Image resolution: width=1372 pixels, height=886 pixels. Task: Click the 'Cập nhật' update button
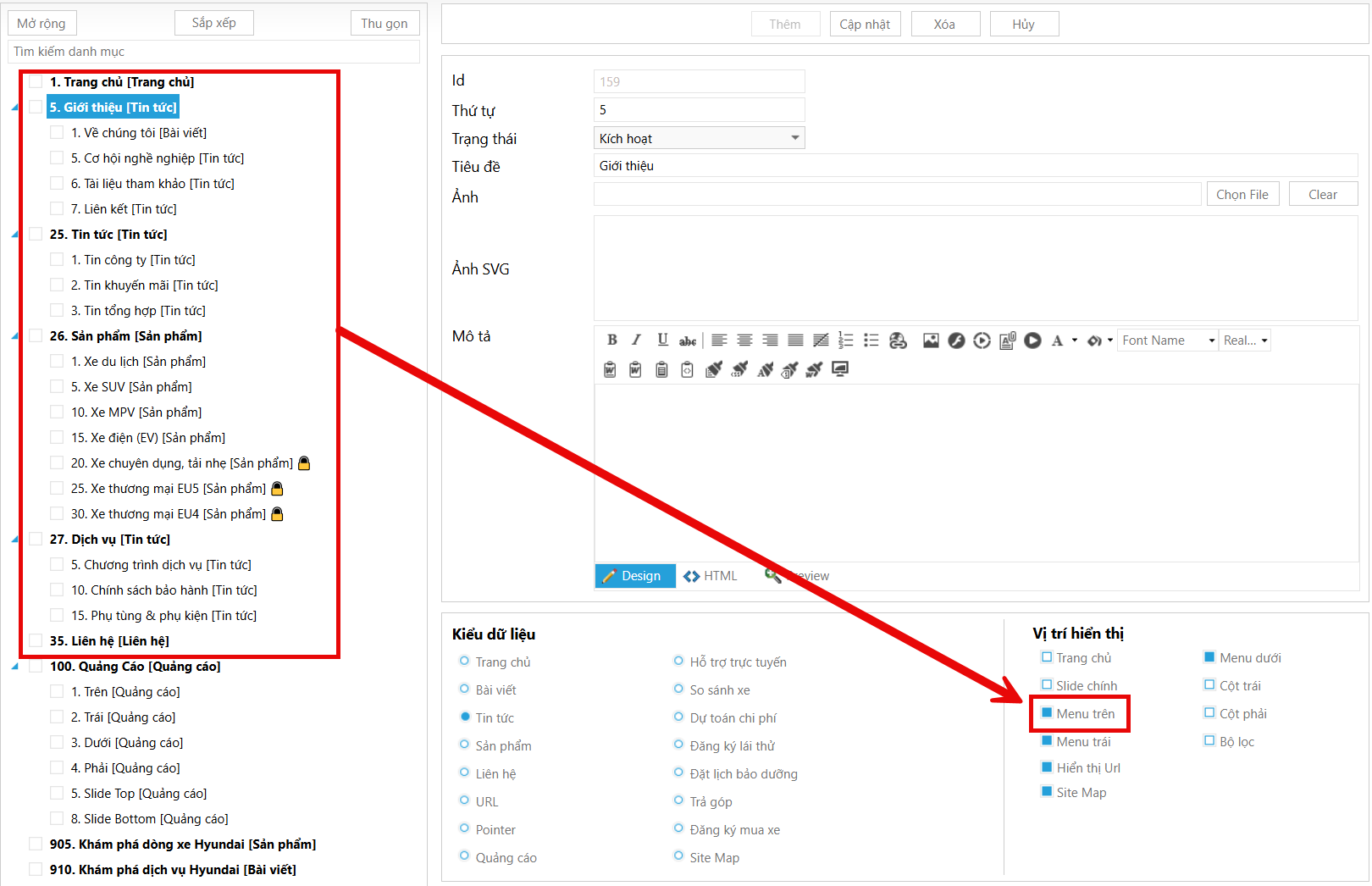tap(864, 25)
